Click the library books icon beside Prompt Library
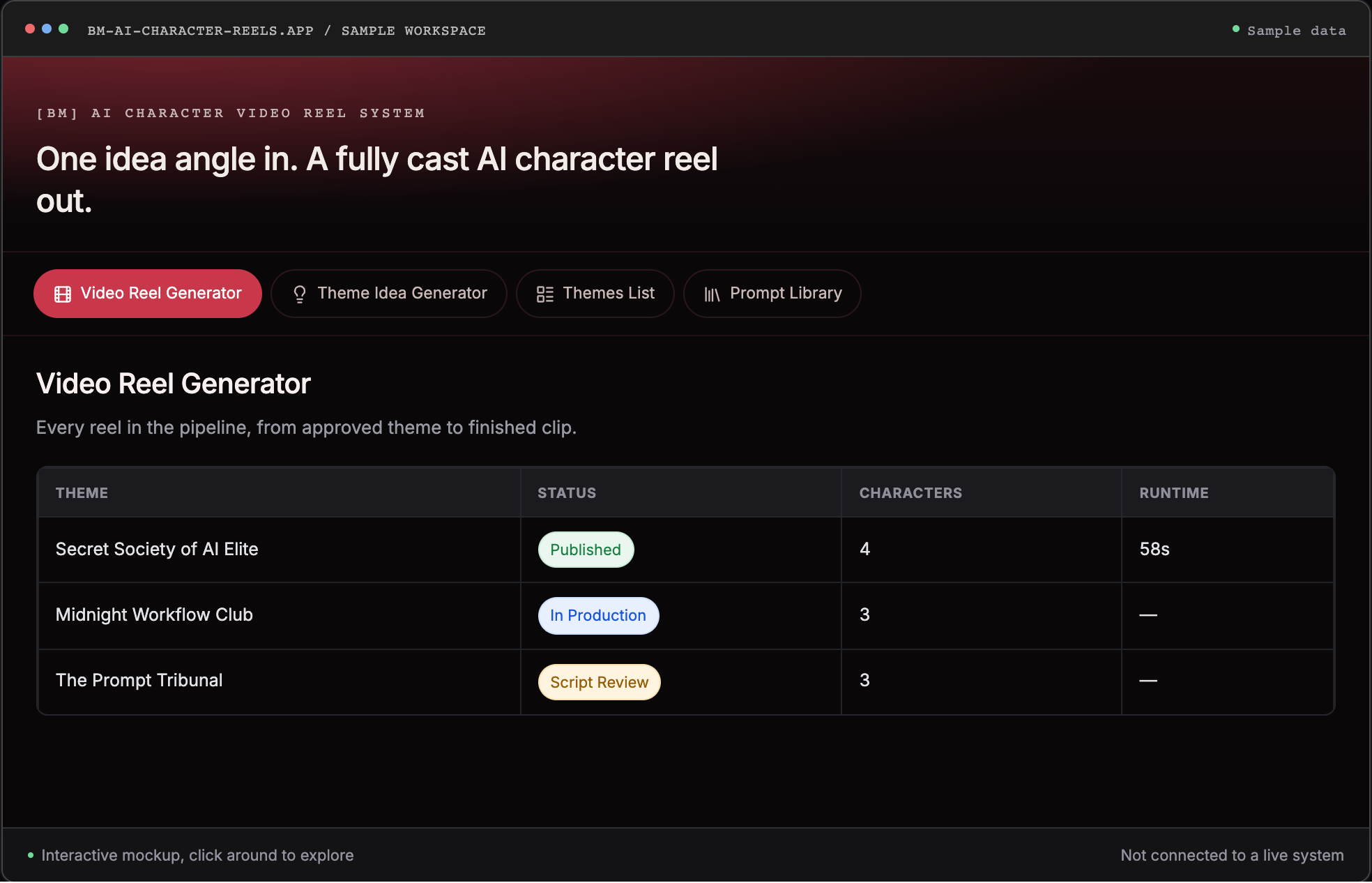This screenshot has height=883, width=1372. 712,294
